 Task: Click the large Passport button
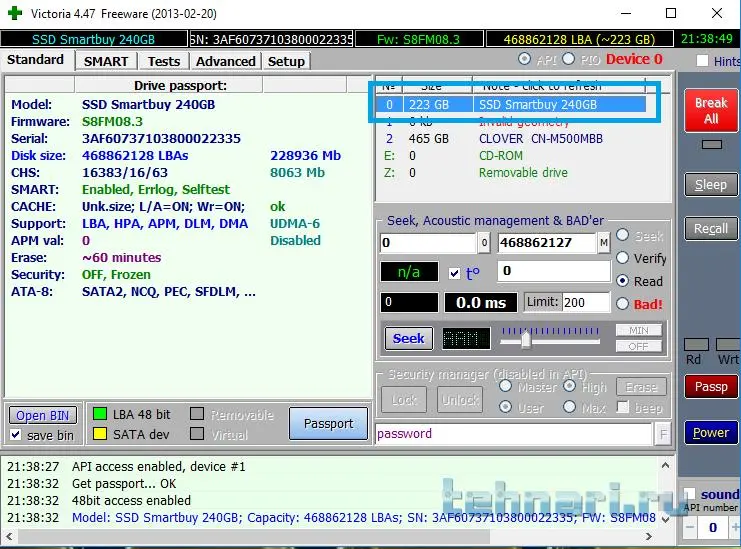click(328, 423)
